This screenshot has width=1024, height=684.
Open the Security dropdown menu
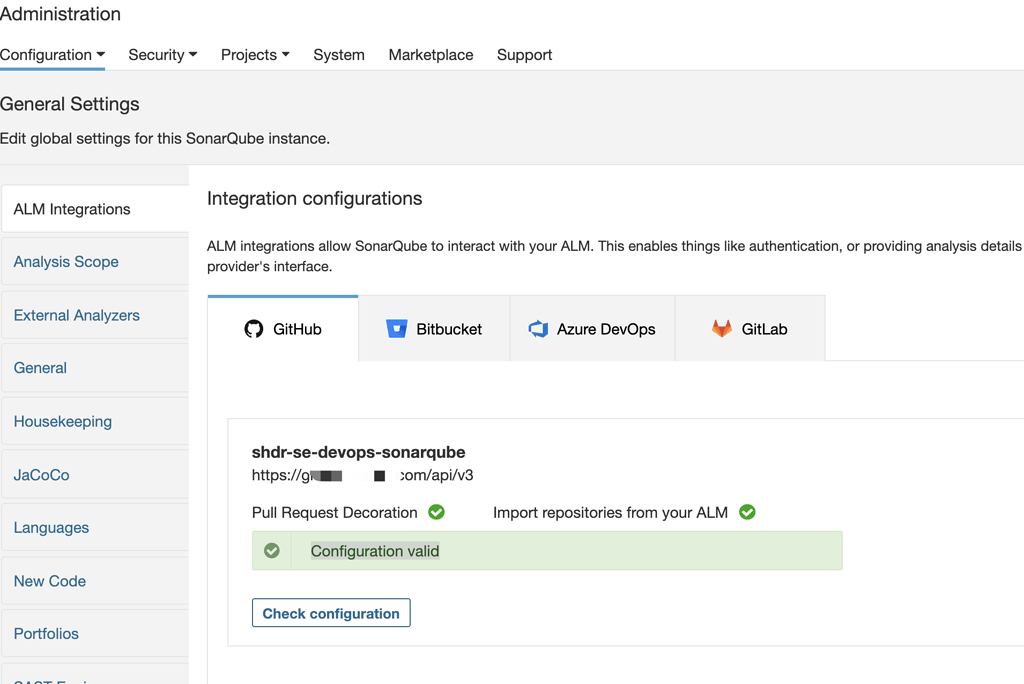[x=163, y=55]
